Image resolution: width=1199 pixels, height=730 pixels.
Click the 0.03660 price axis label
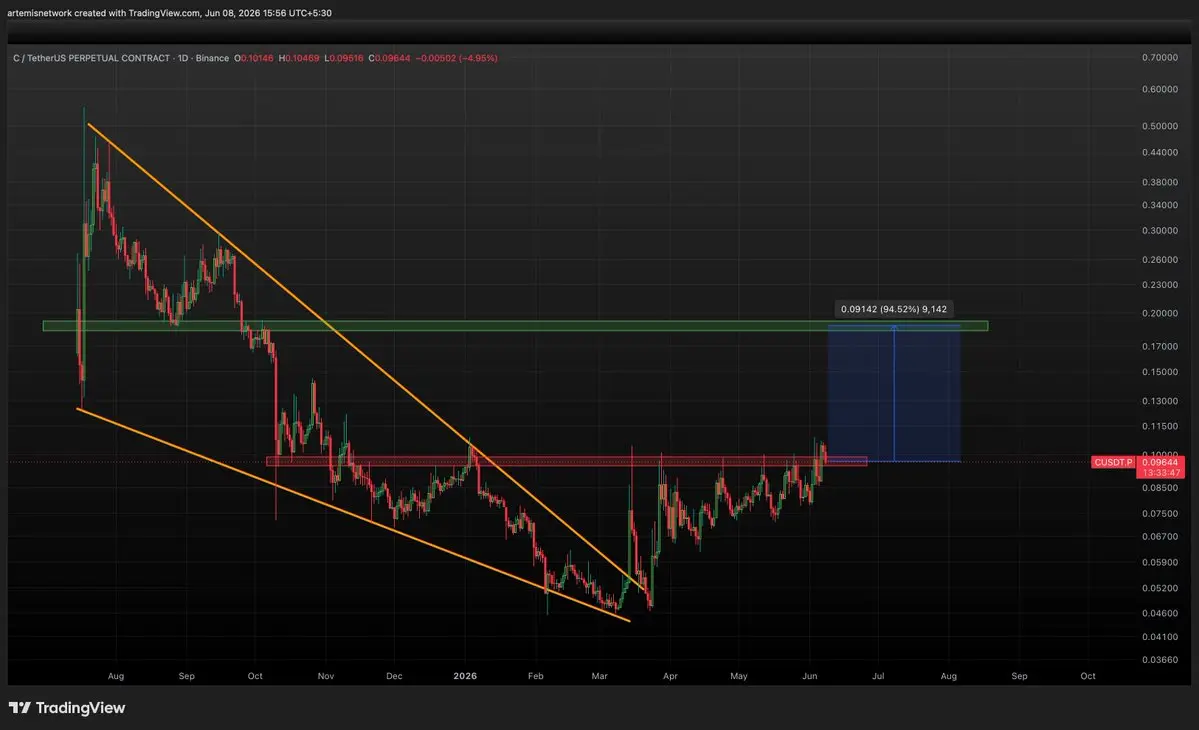1159,660
